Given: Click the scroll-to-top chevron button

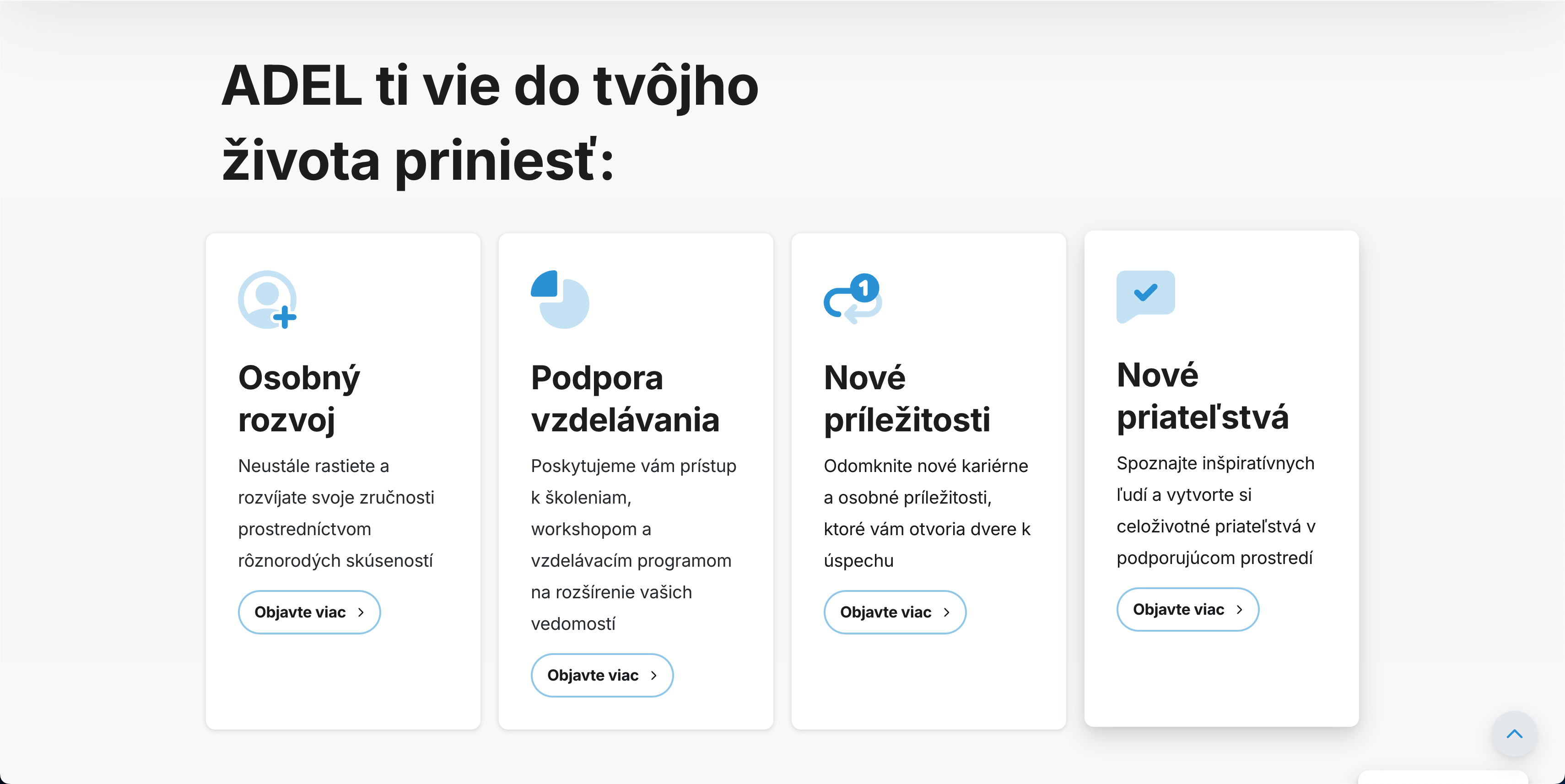Looking at the screenshot, I should 1515,734.
